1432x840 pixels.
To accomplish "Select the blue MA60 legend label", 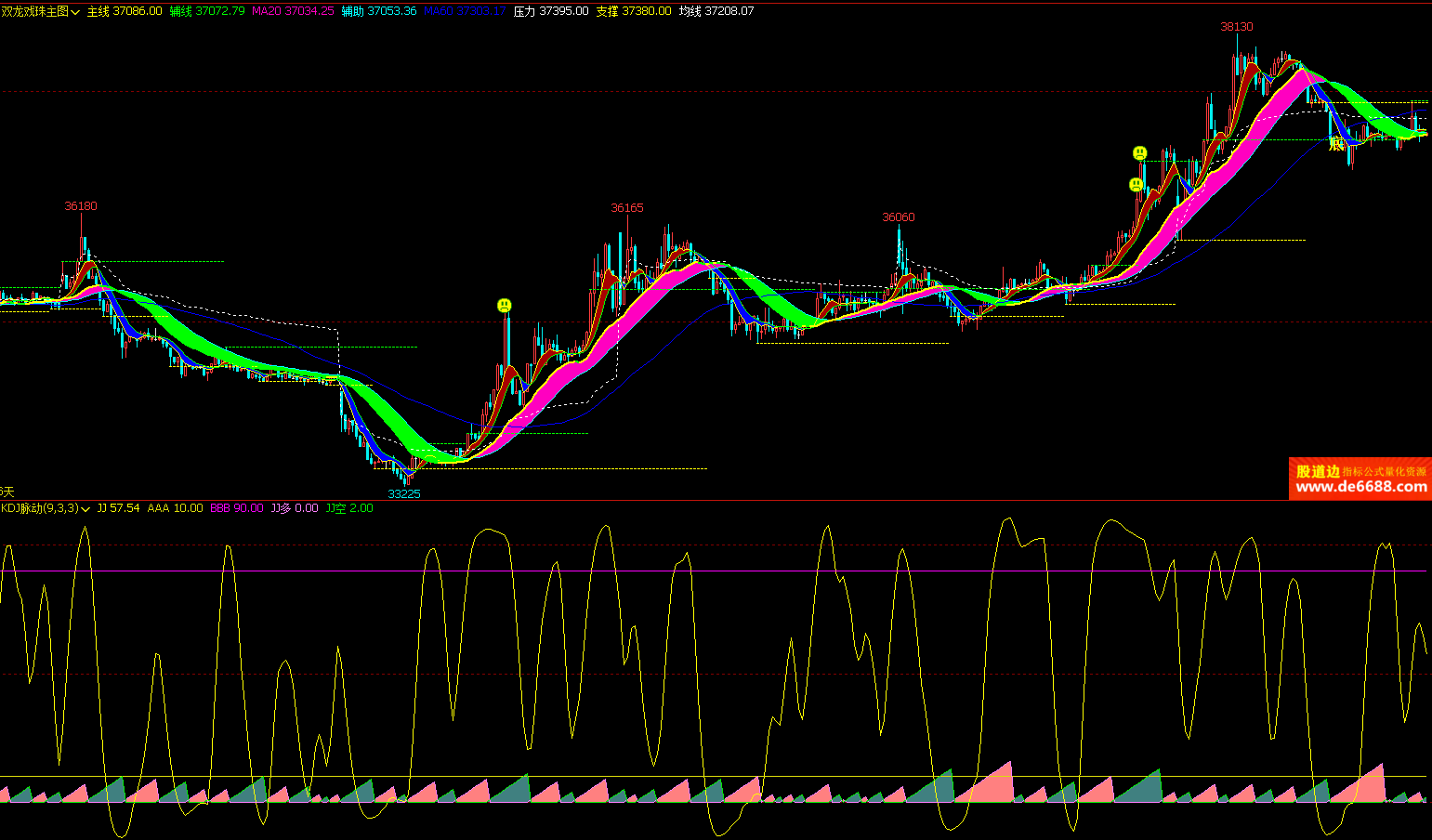I will click(x=465, y=11).
